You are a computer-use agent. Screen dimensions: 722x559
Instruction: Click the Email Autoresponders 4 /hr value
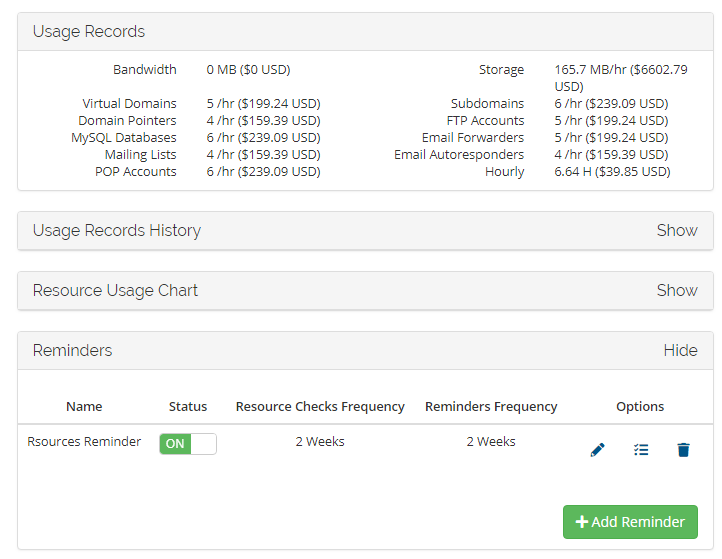click(611, 155)
